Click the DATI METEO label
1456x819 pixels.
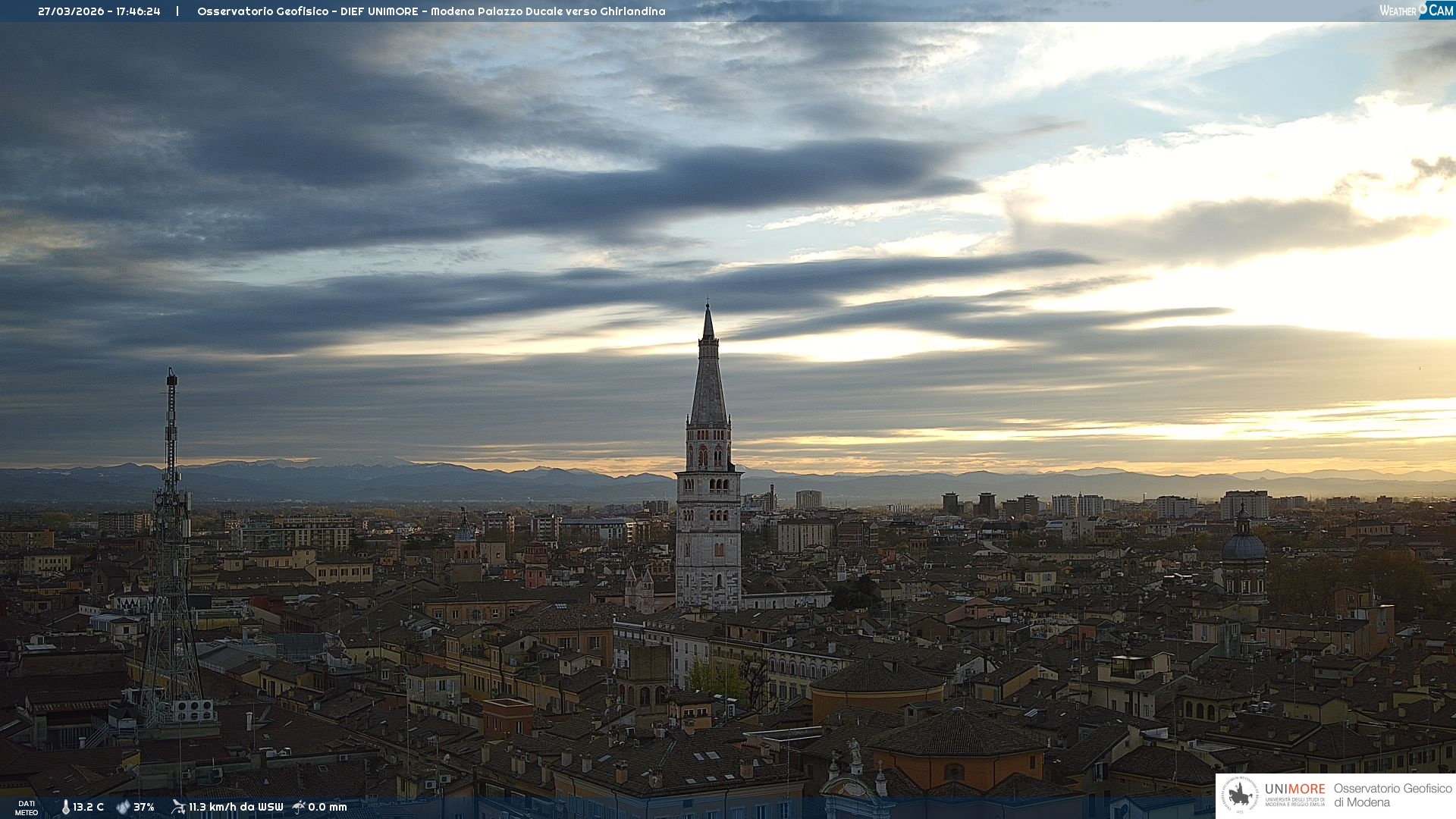point(27,808)
